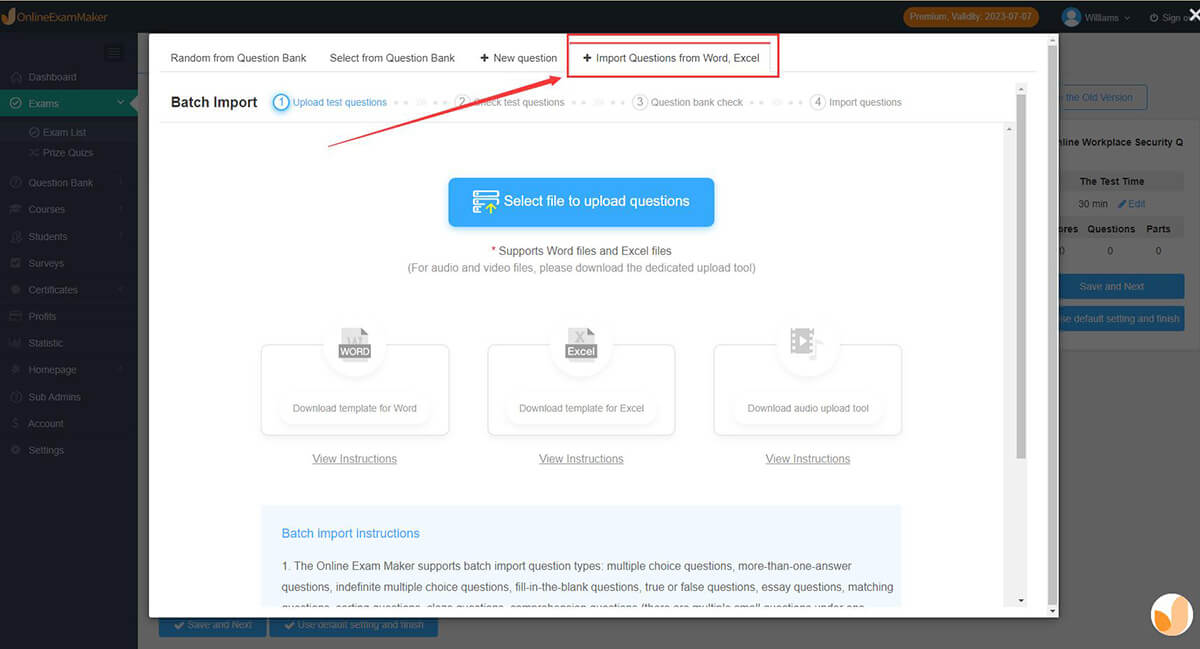Open the Dashboard sidebar item

(52, 77)
